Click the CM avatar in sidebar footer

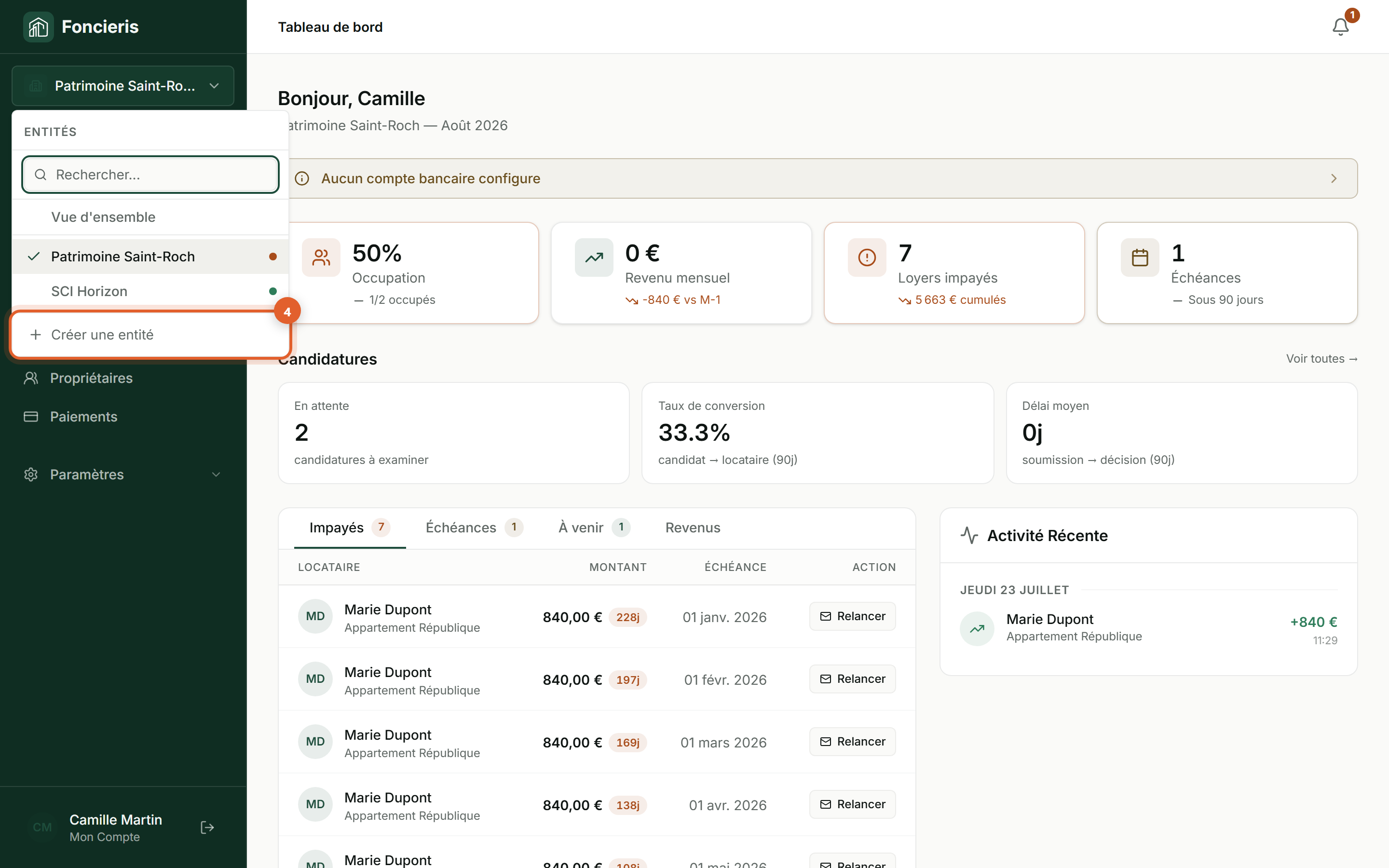[42, 827]
